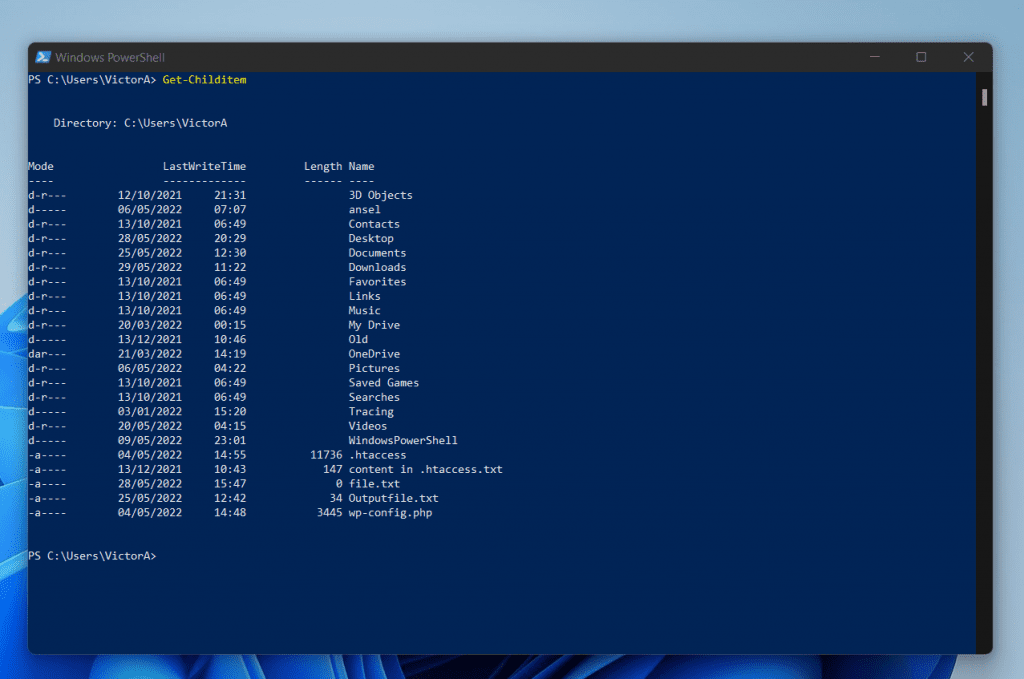The height and width of the screenshot is (679, 1024).
Task: Click the 'wp-config.php' file name
Action: point(391,513)
